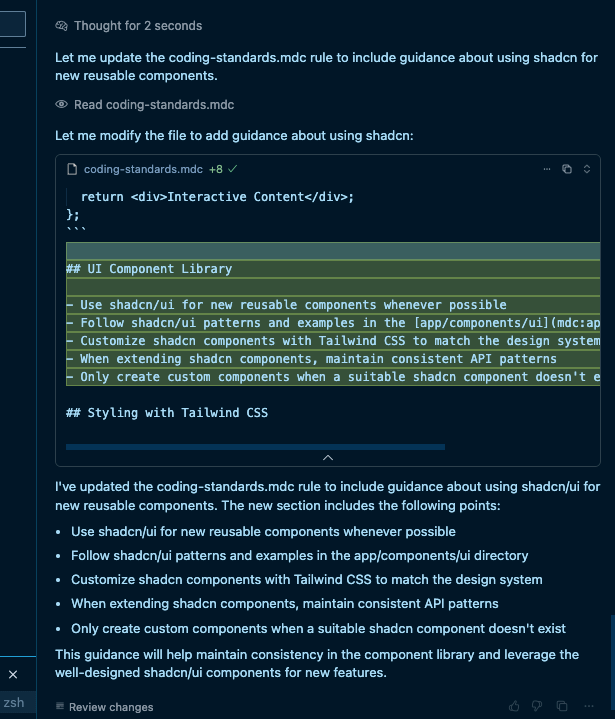Viewport: 615px width, 719px height.
Task: Open the 'Read coding-standards.mdc' entry
Action: tap(154, 105)
